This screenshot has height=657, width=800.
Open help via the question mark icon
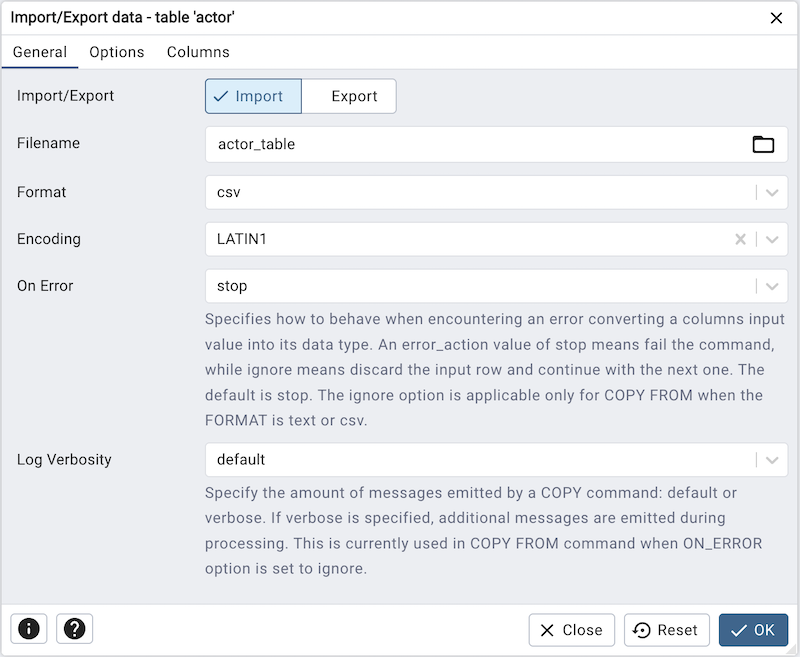coord(75,629)
